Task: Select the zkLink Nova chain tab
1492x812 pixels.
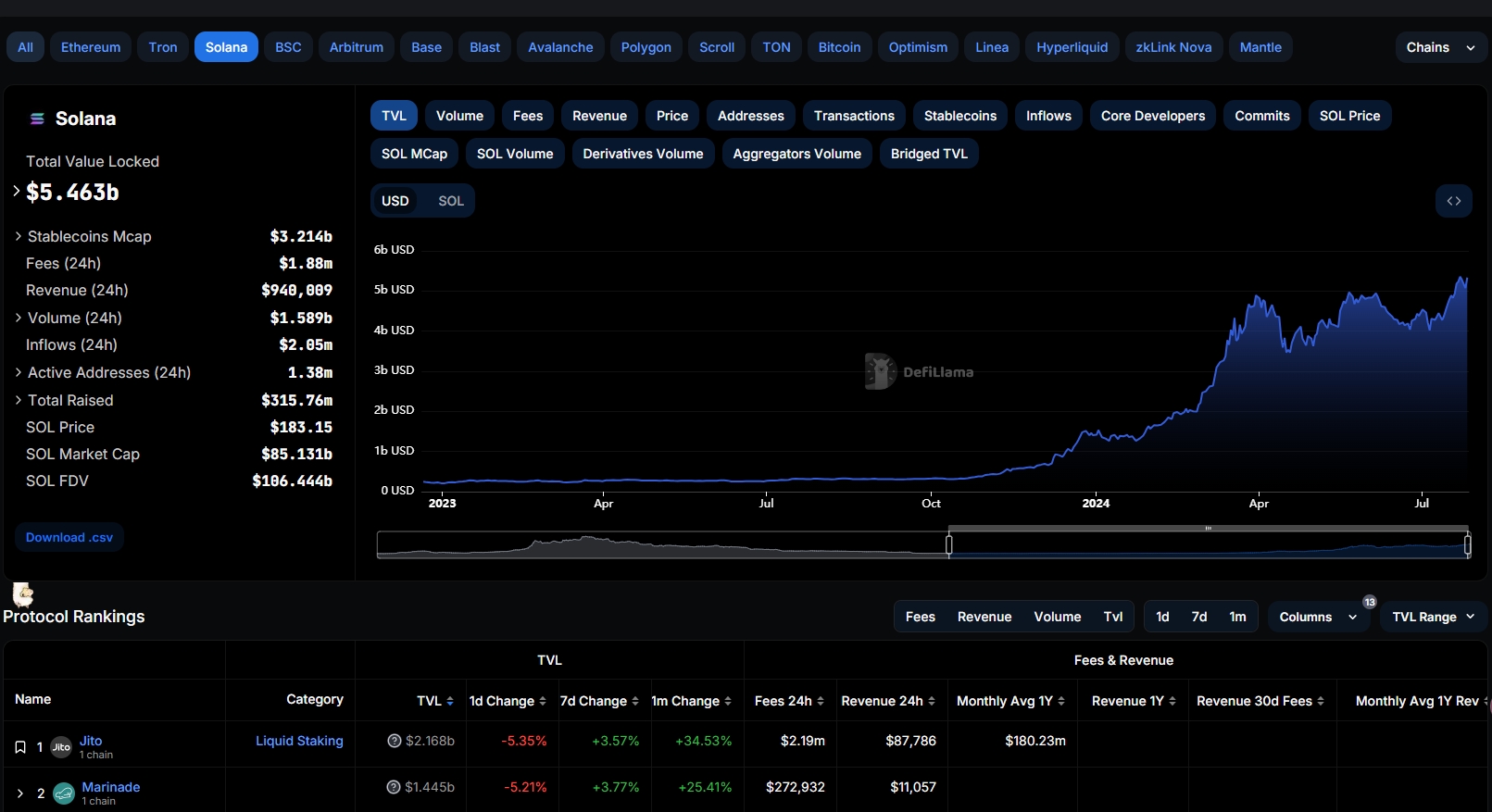Action: click(x=1173, y=47)
